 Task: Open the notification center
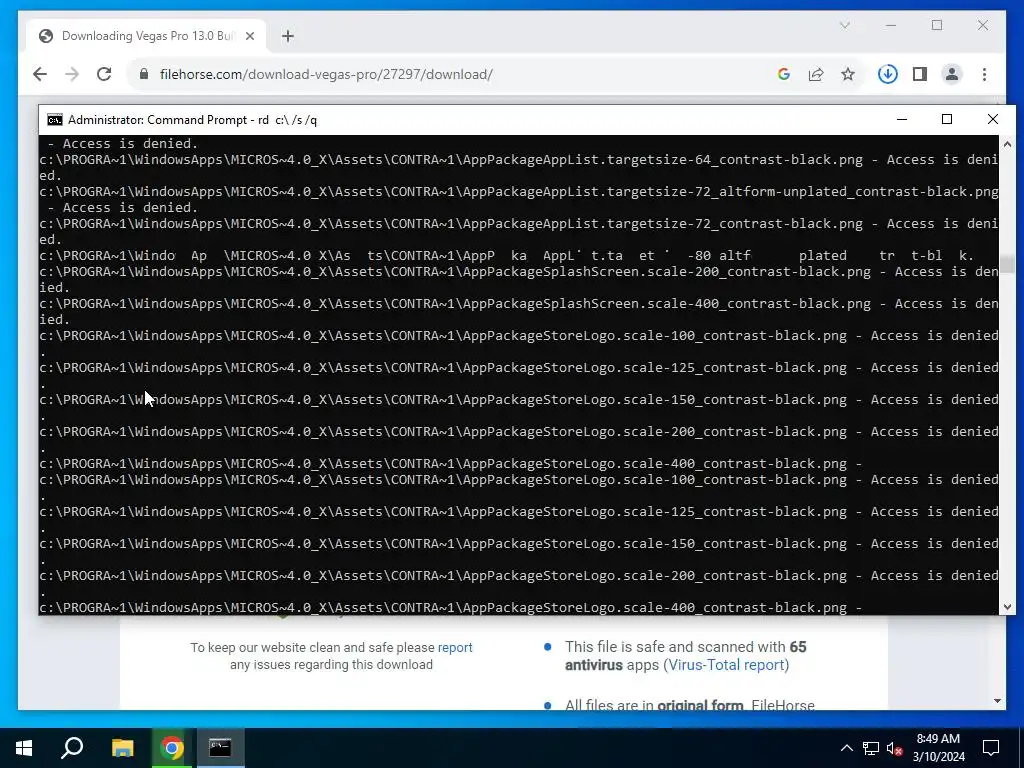991,748
